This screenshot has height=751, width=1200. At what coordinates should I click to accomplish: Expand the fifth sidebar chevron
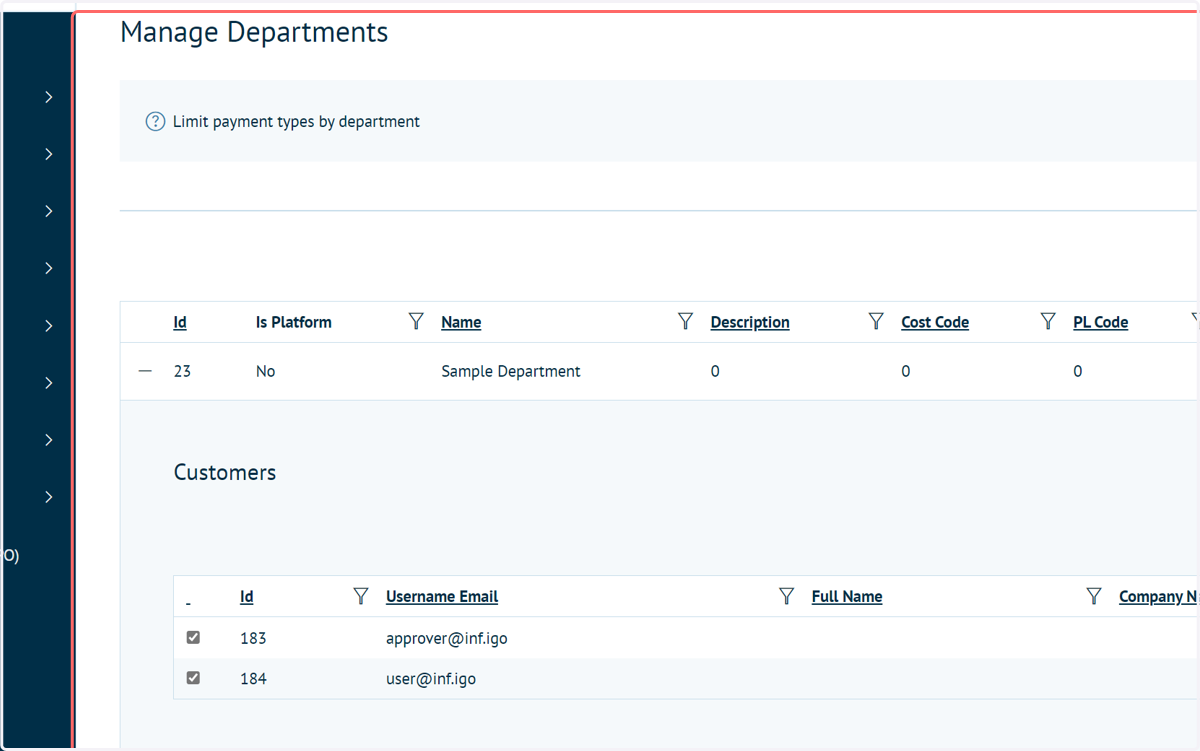48,326
